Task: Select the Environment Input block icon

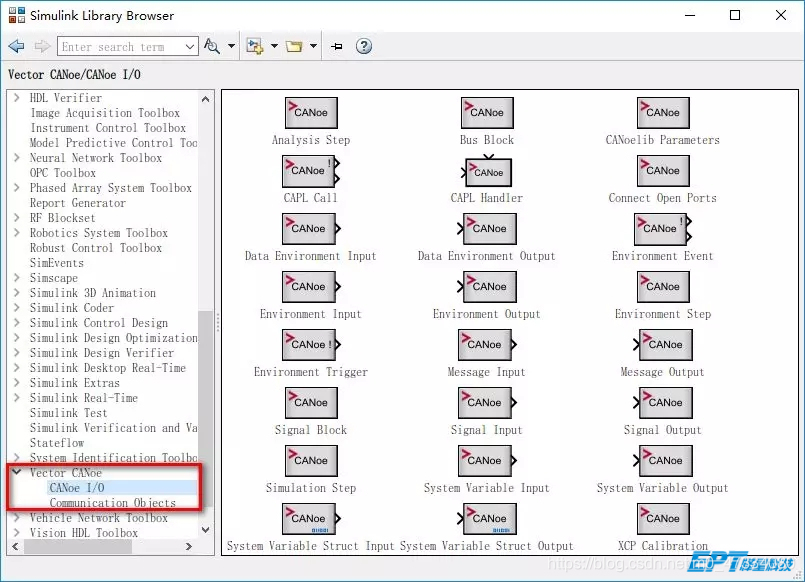Action: coord(311,287)
